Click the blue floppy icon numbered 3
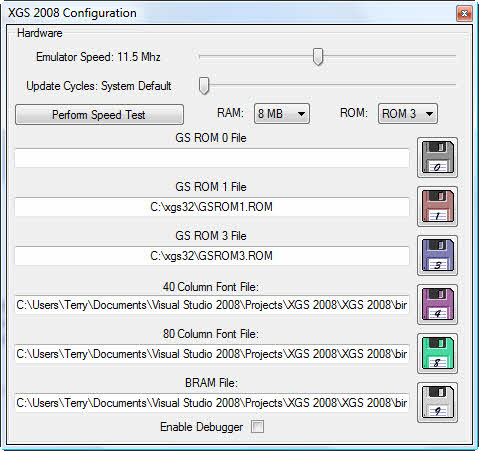 [437, 255]
